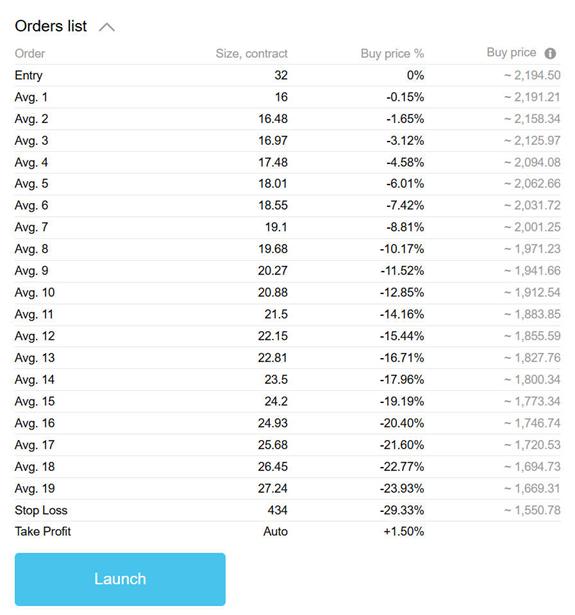Click the Buy price column header

tap(511, 53)
